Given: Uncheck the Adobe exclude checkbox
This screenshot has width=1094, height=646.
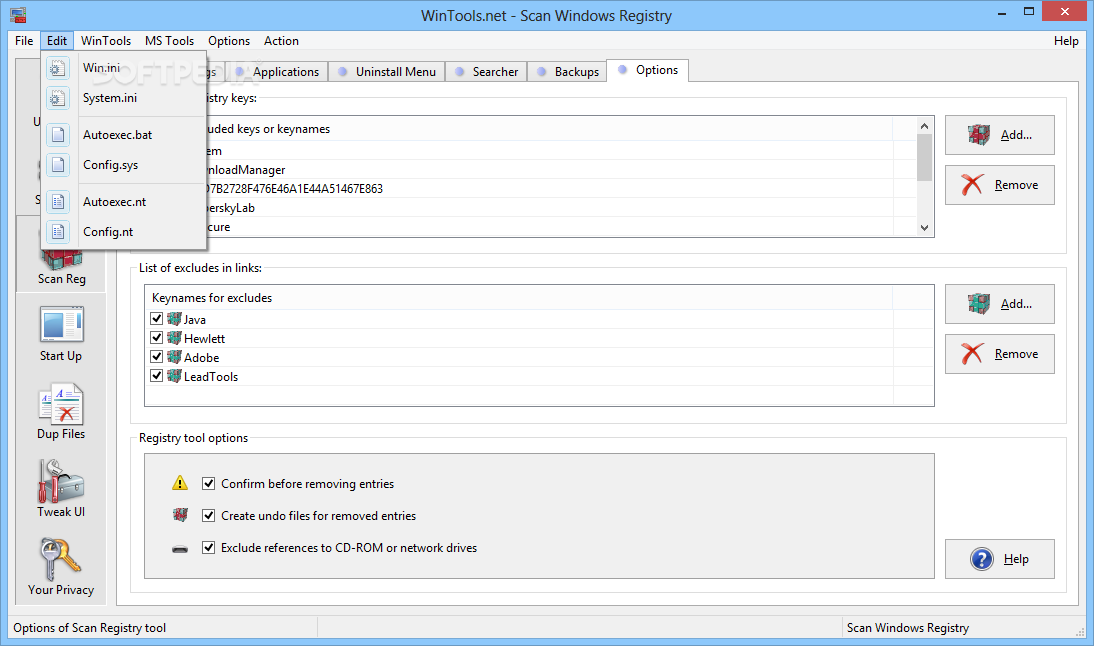Looking at the screenshot, I should coord(157,356).
